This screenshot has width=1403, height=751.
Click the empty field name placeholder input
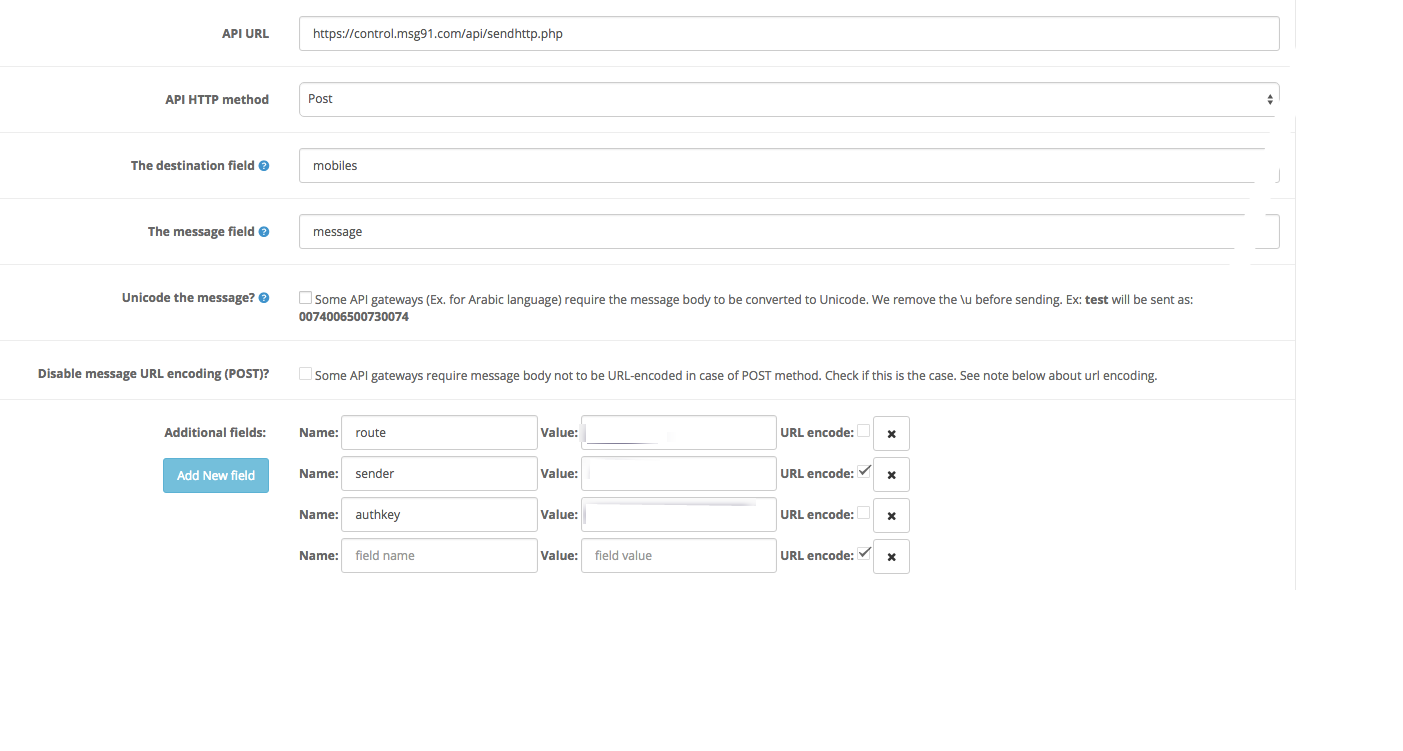coord(439,556)
